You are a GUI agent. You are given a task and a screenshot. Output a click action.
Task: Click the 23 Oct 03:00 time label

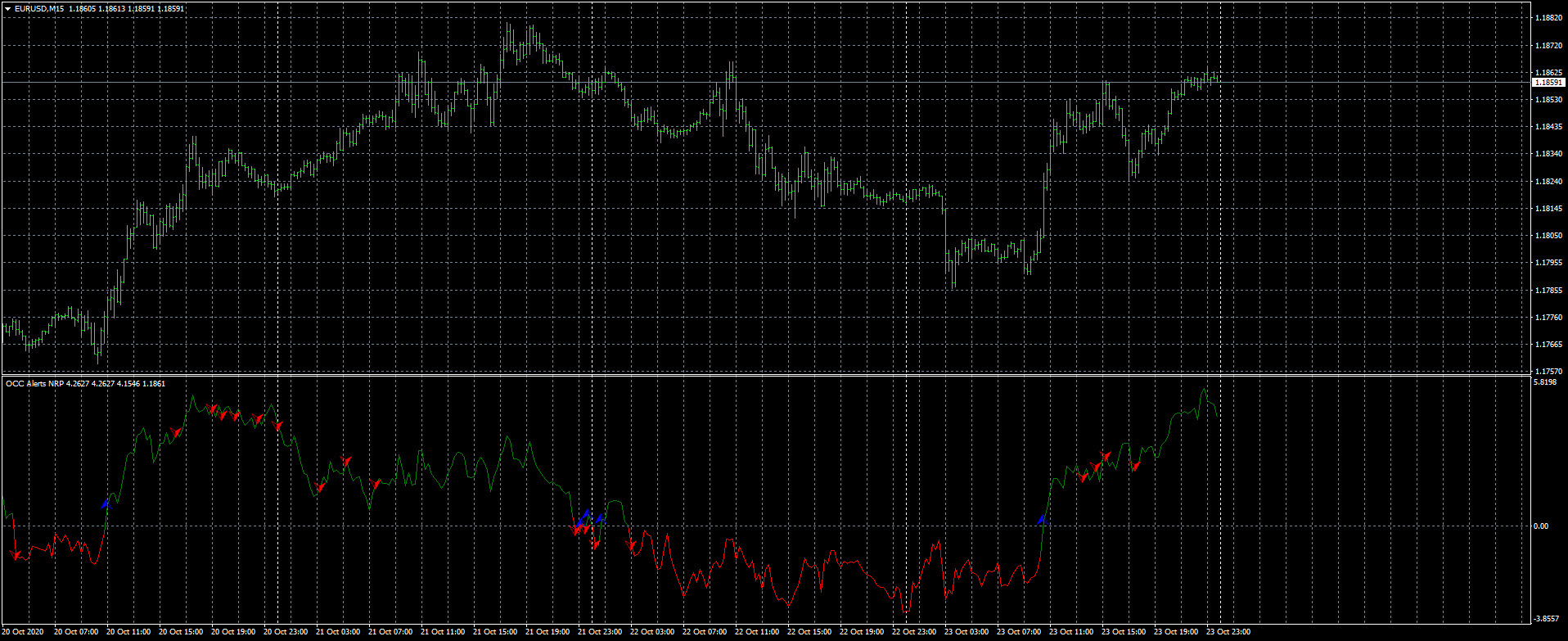pyautogui.click(x=966, y=632)
